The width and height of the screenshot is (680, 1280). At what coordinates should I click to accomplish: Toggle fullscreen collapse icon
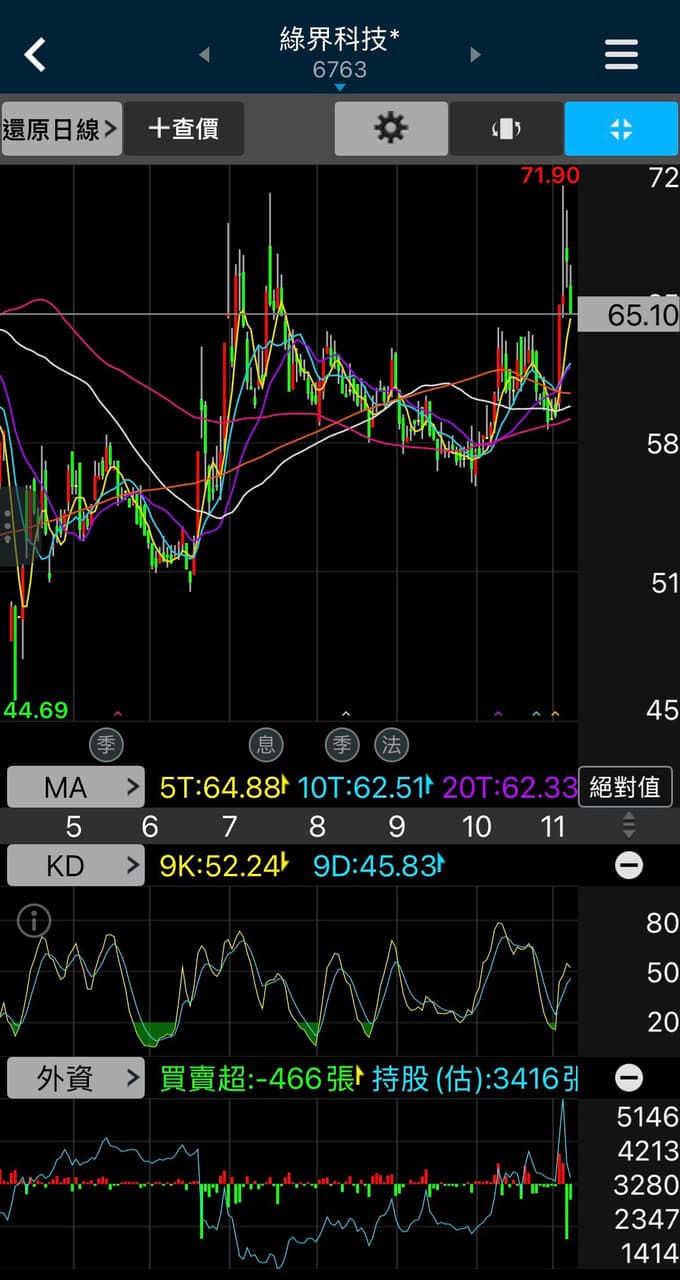621,129
